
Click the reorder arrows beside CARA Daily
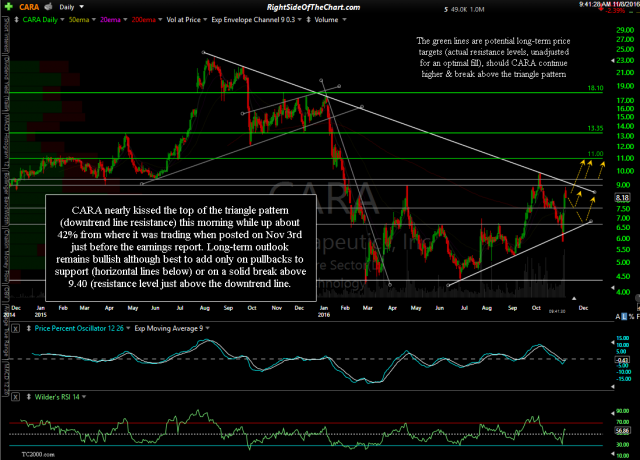click(16, 20)
